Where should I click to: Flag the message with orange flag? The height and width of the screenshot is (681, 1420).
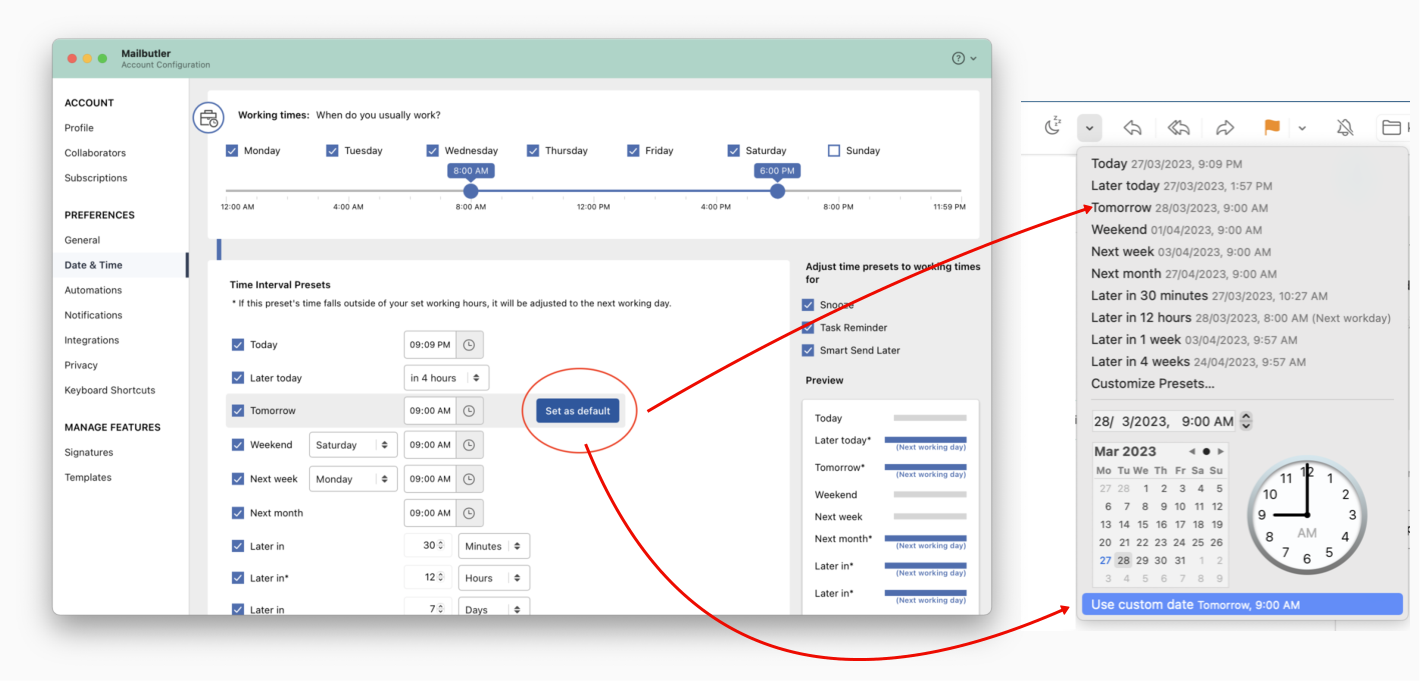[x=1272, y=128]
